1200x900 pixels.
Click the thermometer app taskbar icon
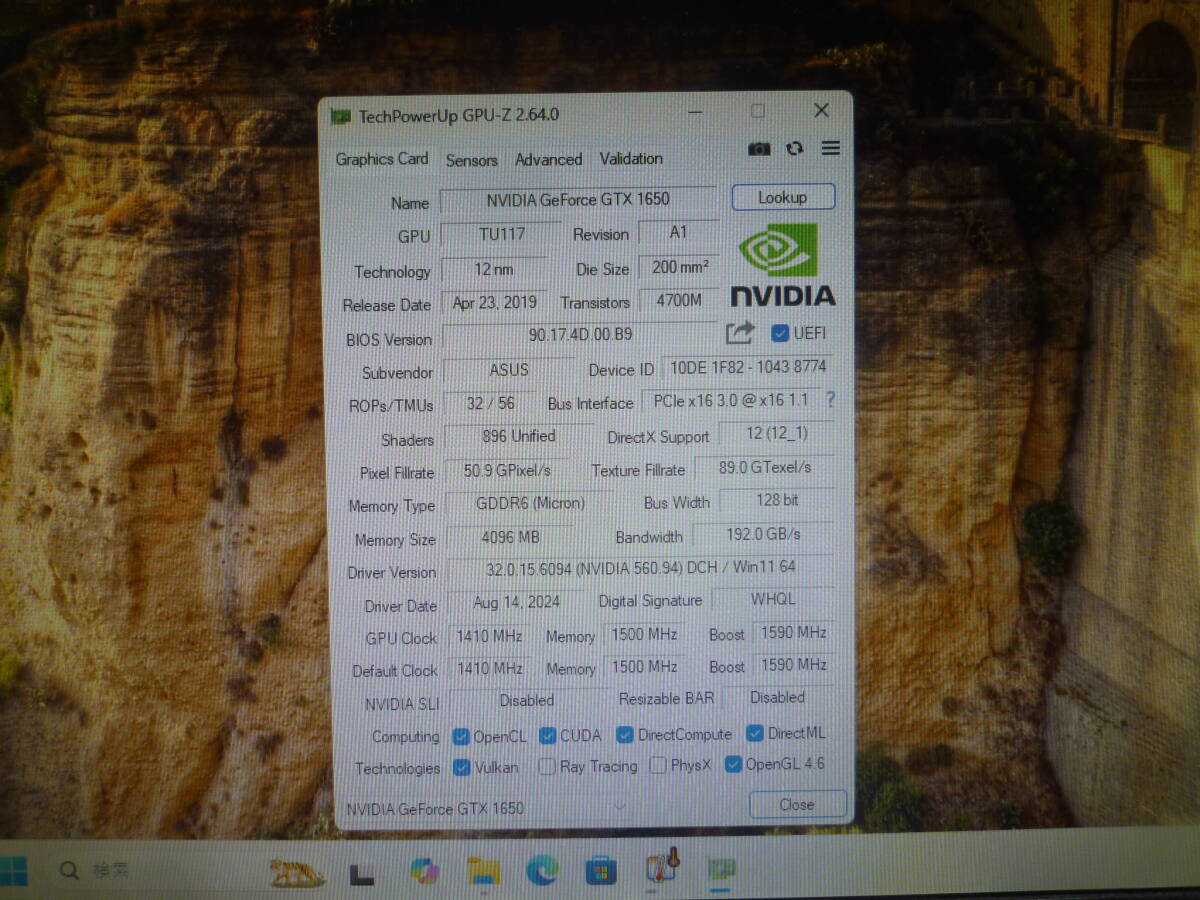pos(662,868)
